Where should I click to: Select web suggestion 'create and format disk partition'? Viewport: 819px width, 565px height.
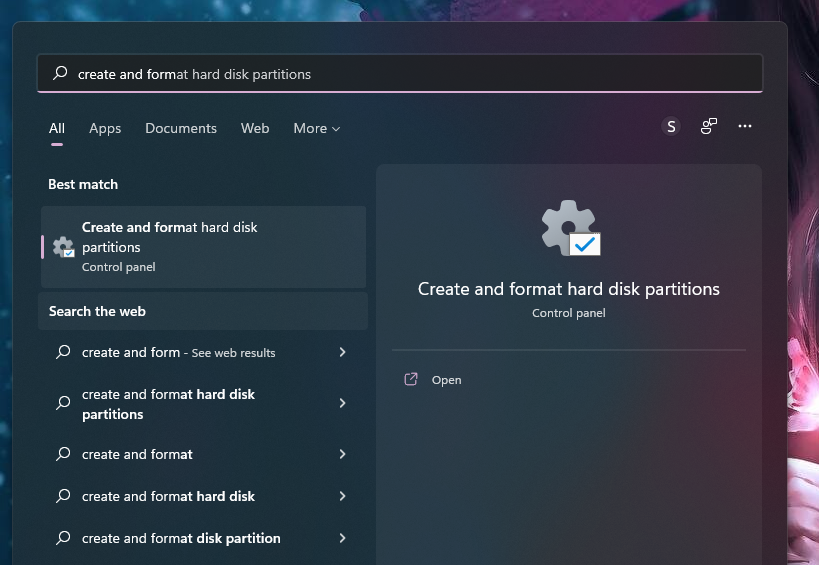coord(203,538)
